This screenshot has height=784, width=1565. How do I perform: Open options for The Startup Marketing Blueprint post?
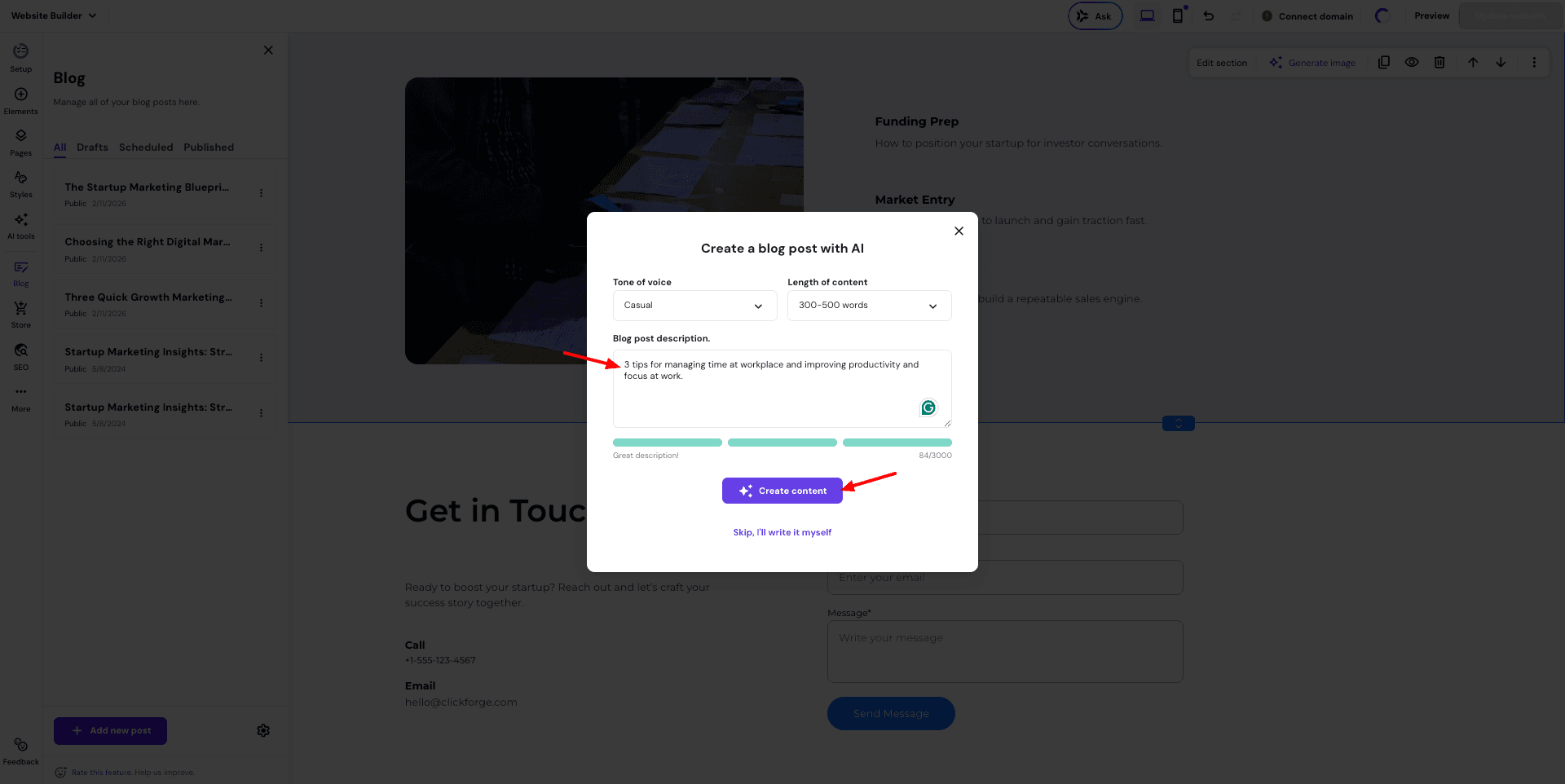[261, 193]
